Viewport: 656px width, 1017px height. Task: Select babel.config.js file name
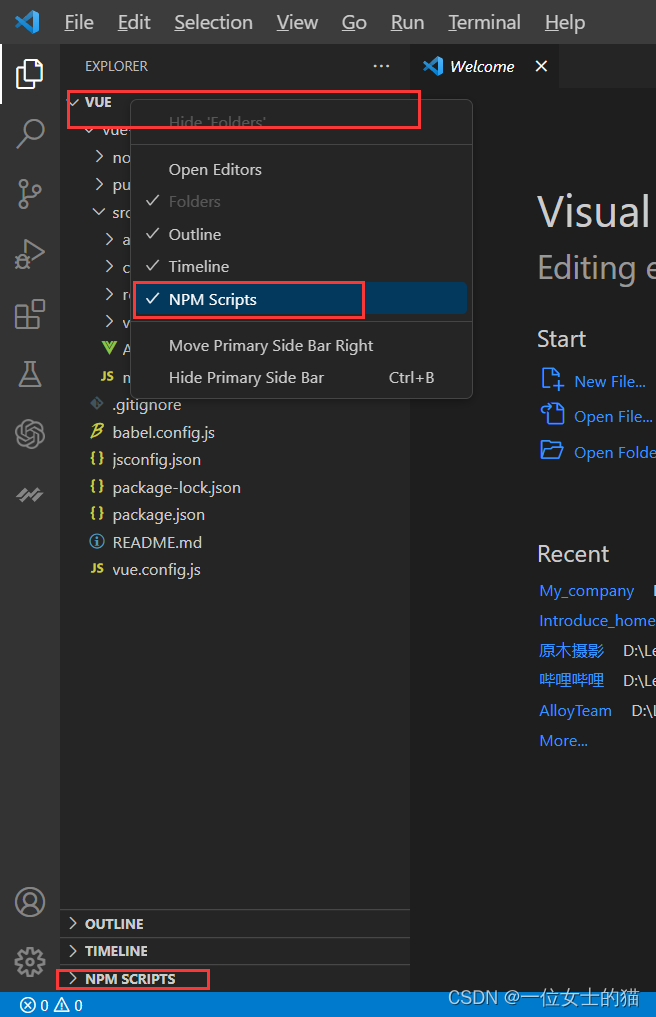164,432
